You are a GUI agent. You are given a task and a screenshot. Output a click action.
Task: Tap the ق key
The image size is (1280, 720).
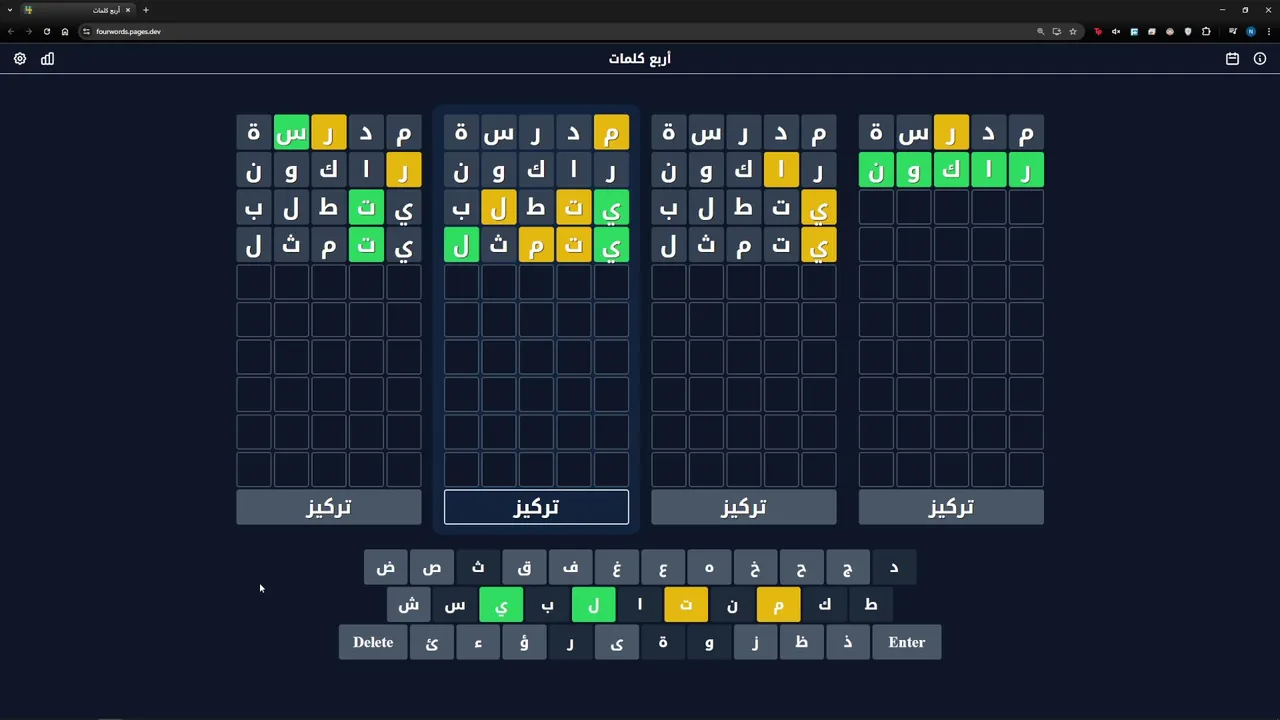point(524,567)
